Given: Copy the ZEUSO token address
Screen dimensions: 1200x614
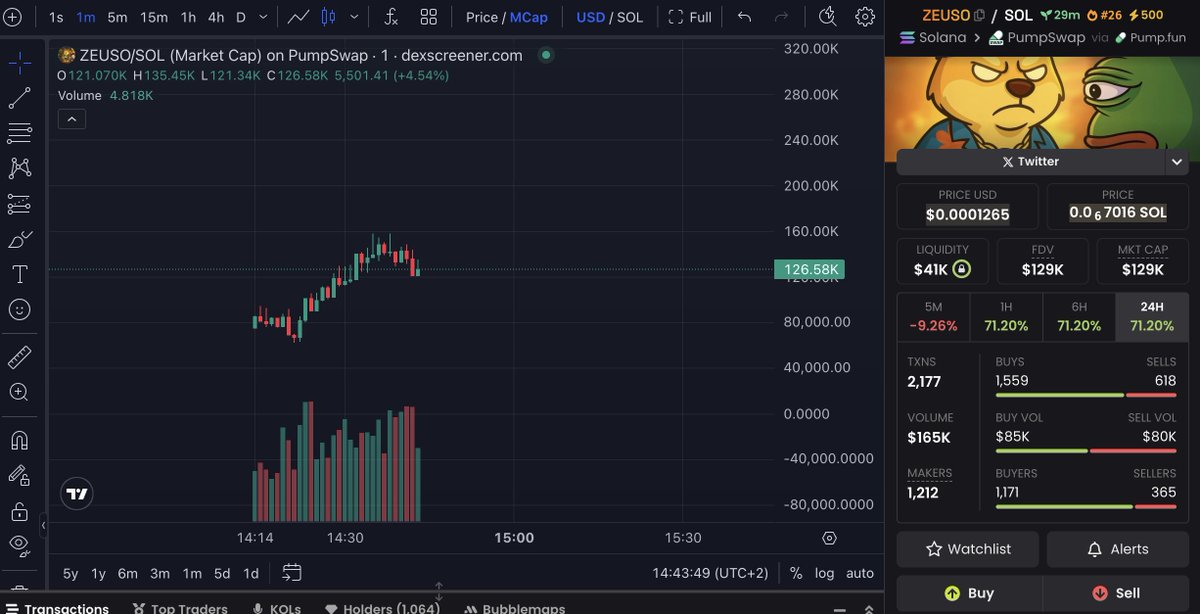Looking at the screenshot, I should point(980,15).
